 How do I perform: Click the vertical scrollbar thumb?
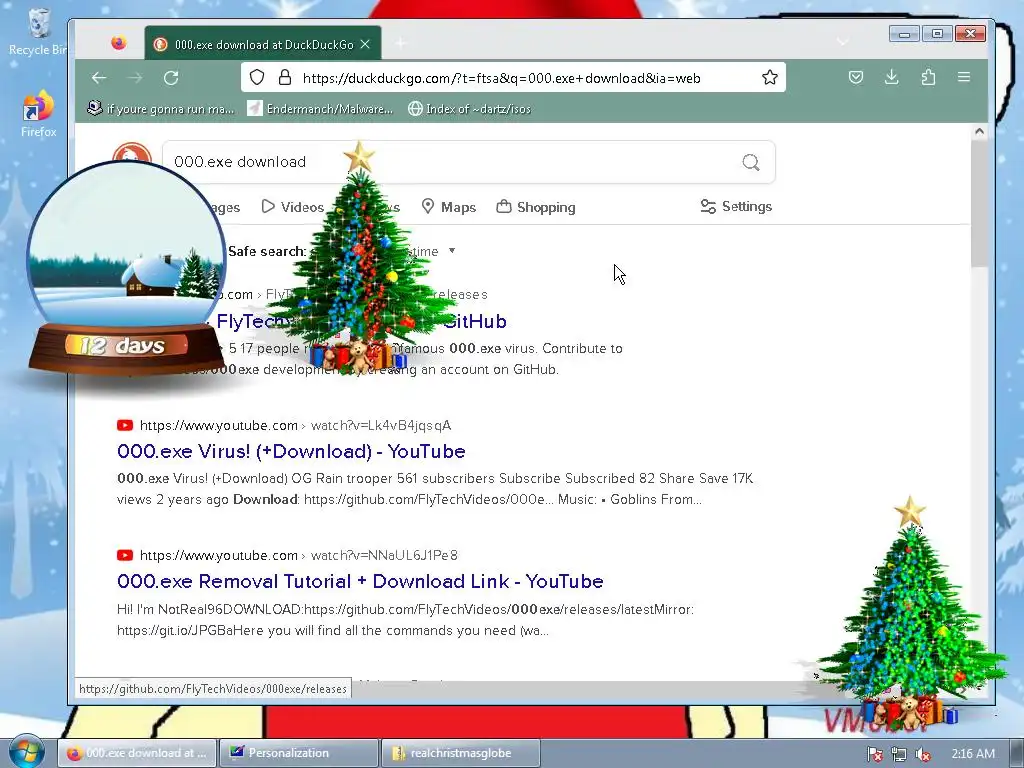(x=979, y=203)
